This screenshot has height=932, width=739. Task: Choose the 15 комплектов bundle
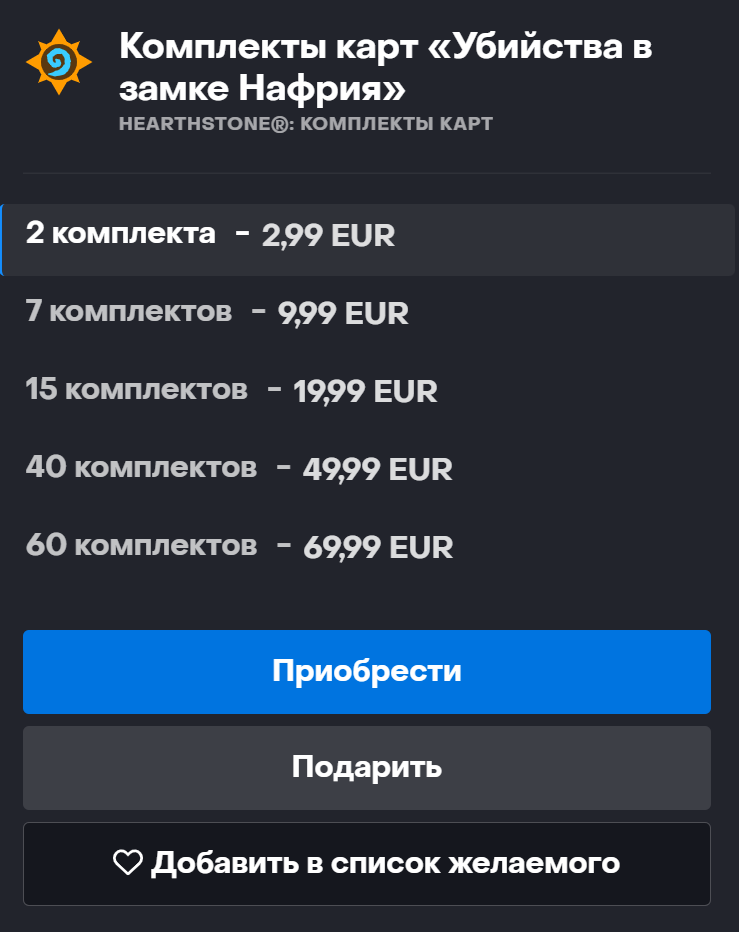click(136, 389)
